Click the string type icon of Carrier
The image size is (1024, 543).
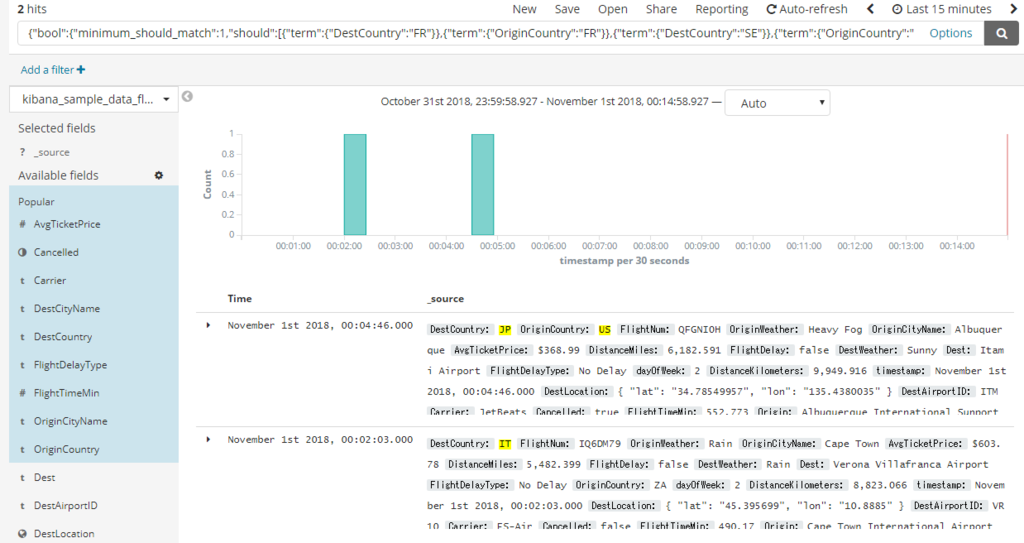click(x=22, y=281)
